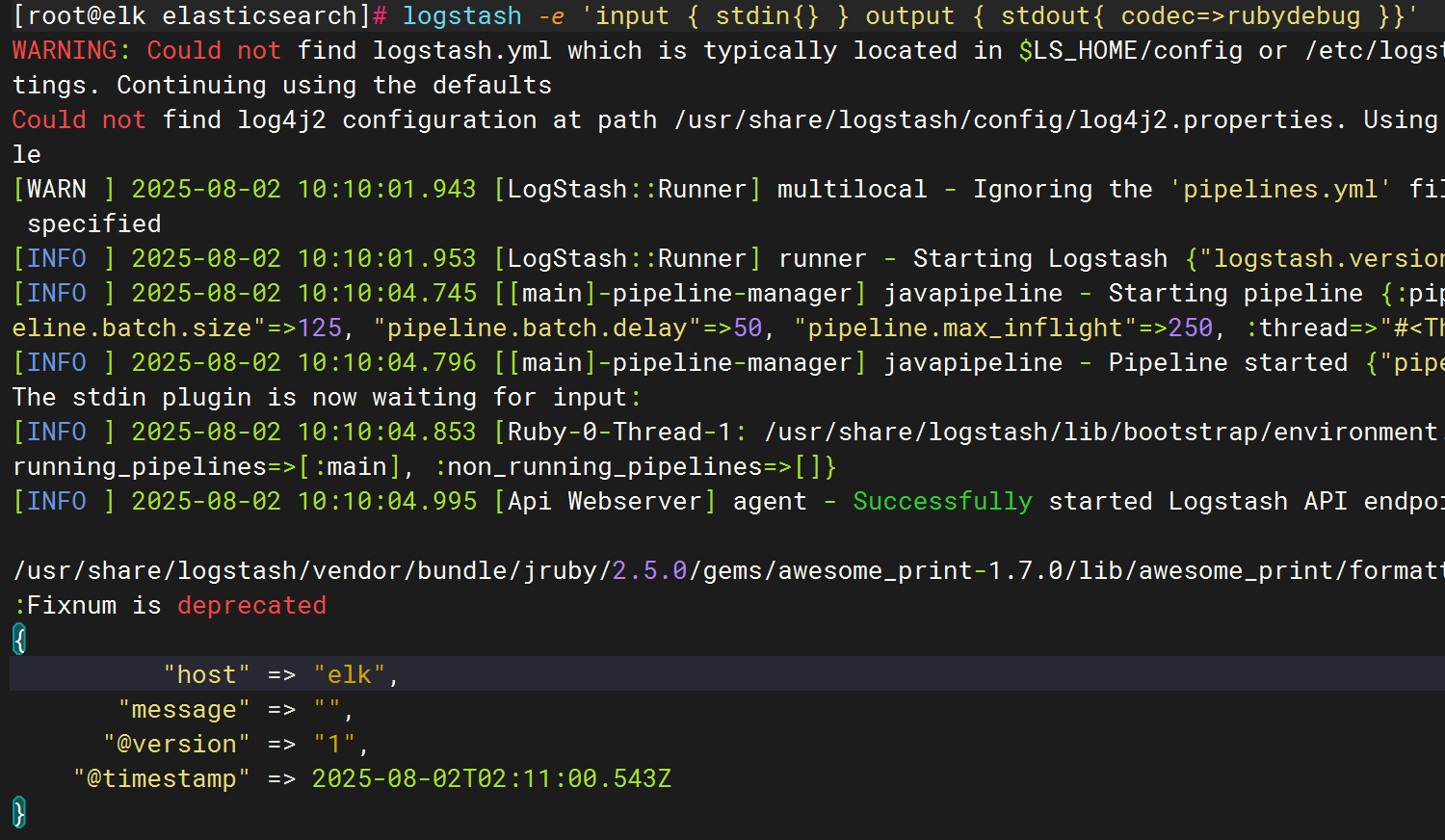
Task: Click the "-e" flag in the command
Action: tap(552, 16)
